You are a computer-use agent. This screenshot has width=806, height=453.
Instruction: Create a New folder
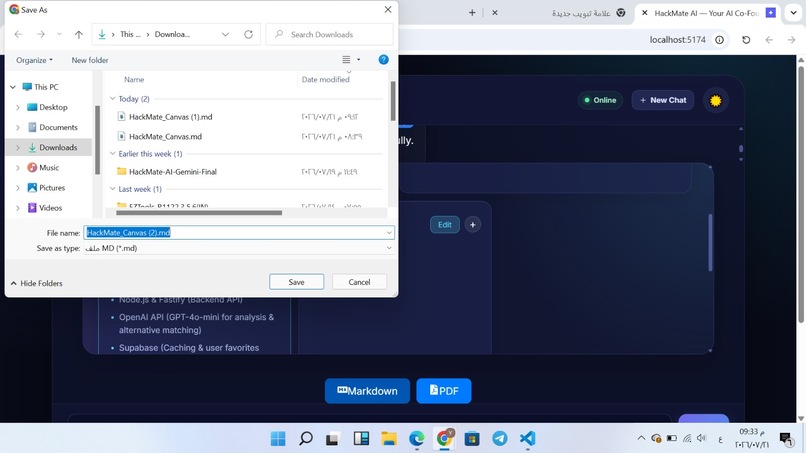[x=90, y=60]
